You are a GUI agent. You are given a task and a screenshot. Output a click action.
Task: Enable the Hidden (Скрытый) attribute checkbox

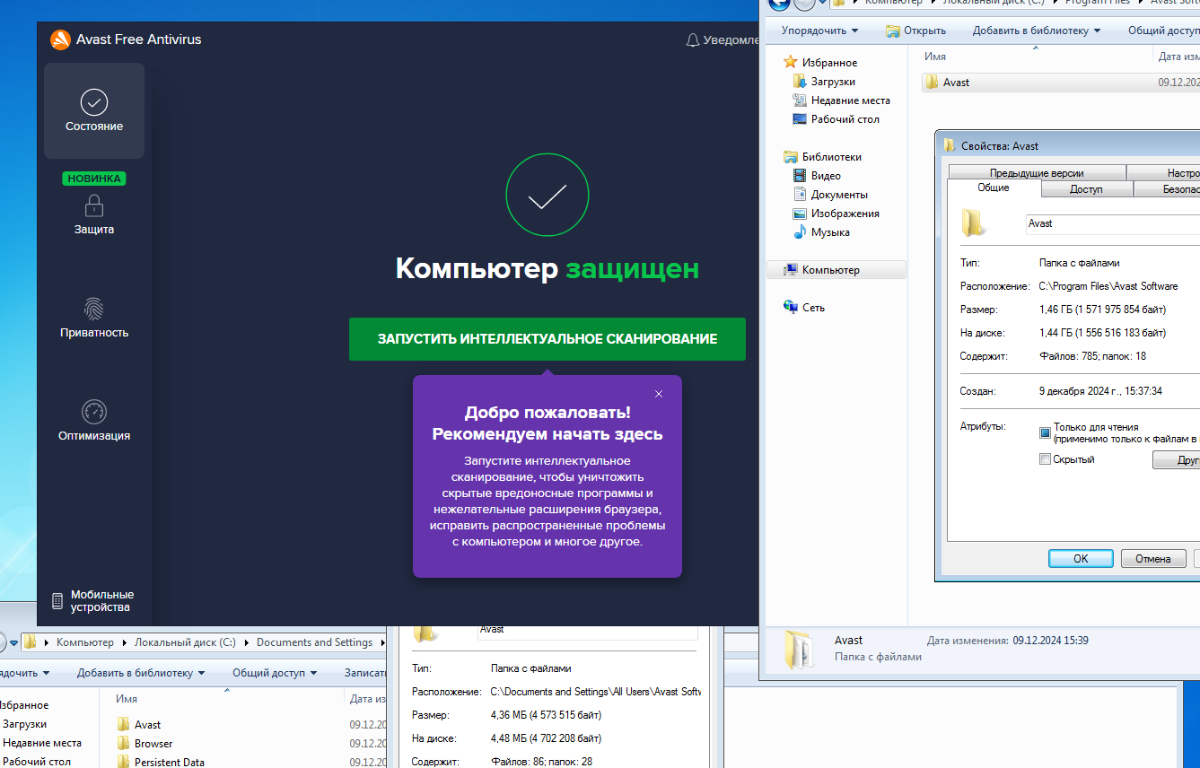[x=1045, y=460]
